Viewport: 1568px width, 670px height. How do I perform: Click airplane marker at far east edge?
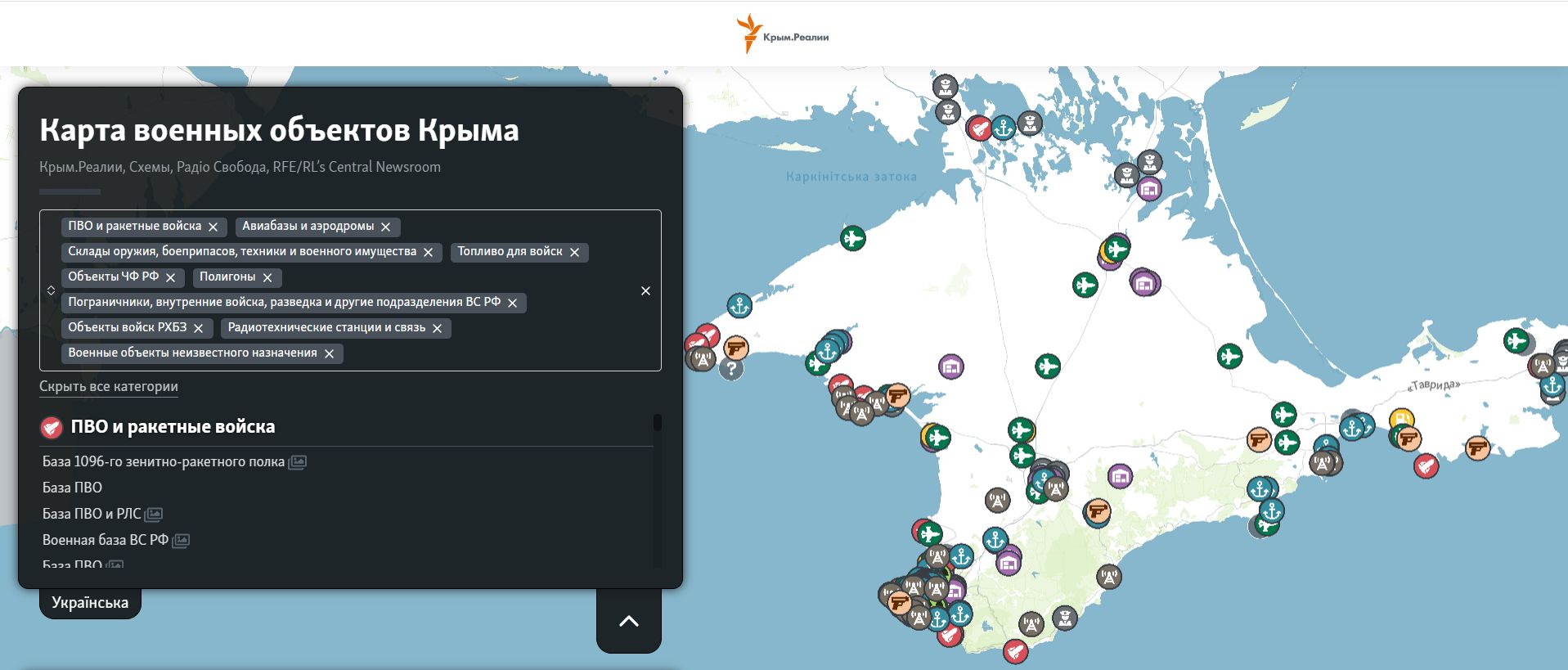pos(1516,340)
